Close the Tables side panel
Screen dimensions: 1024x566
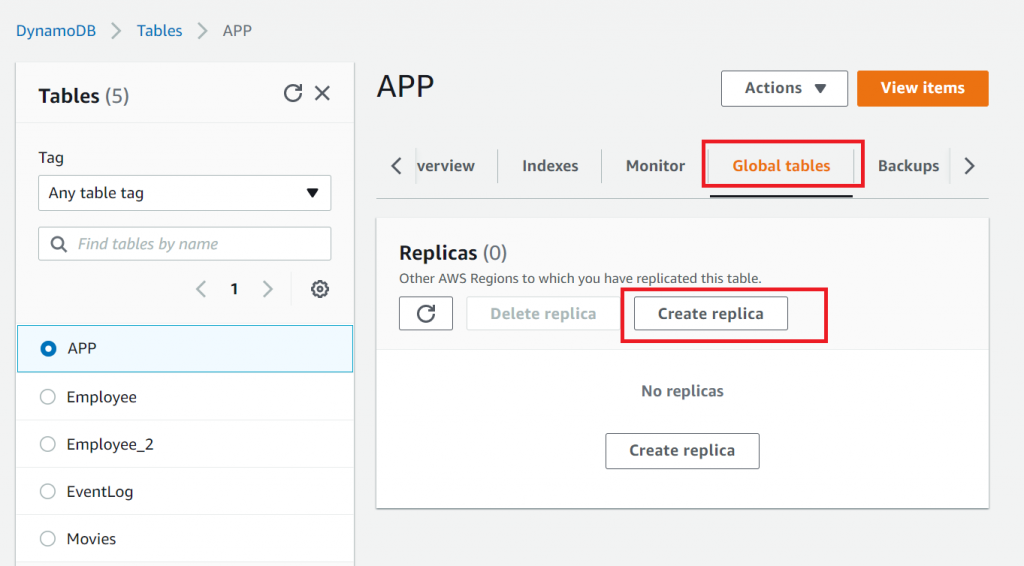[x=323, y=93]
